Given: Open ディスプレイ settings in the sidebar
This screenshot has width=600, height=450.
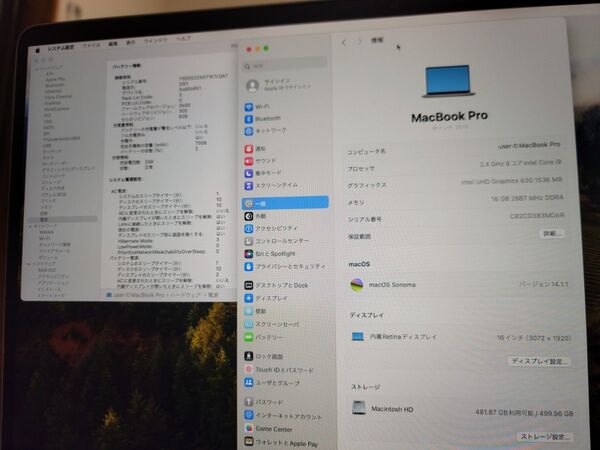Looking at the screenshot, I should coord(266,298).
